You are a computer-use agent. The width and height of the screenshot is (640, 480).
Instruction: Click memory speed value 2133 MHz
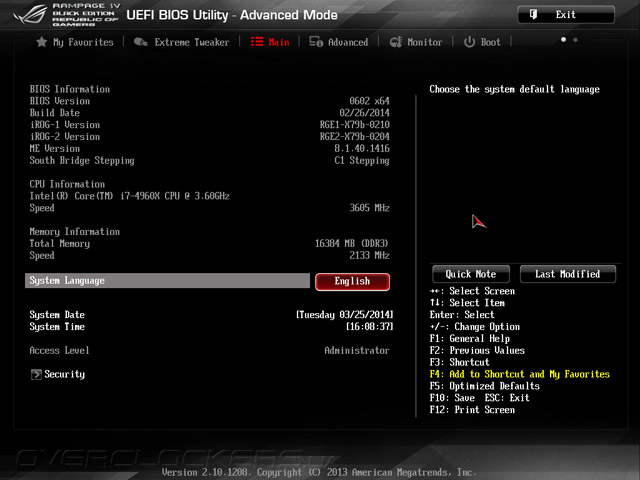[369, 255]
